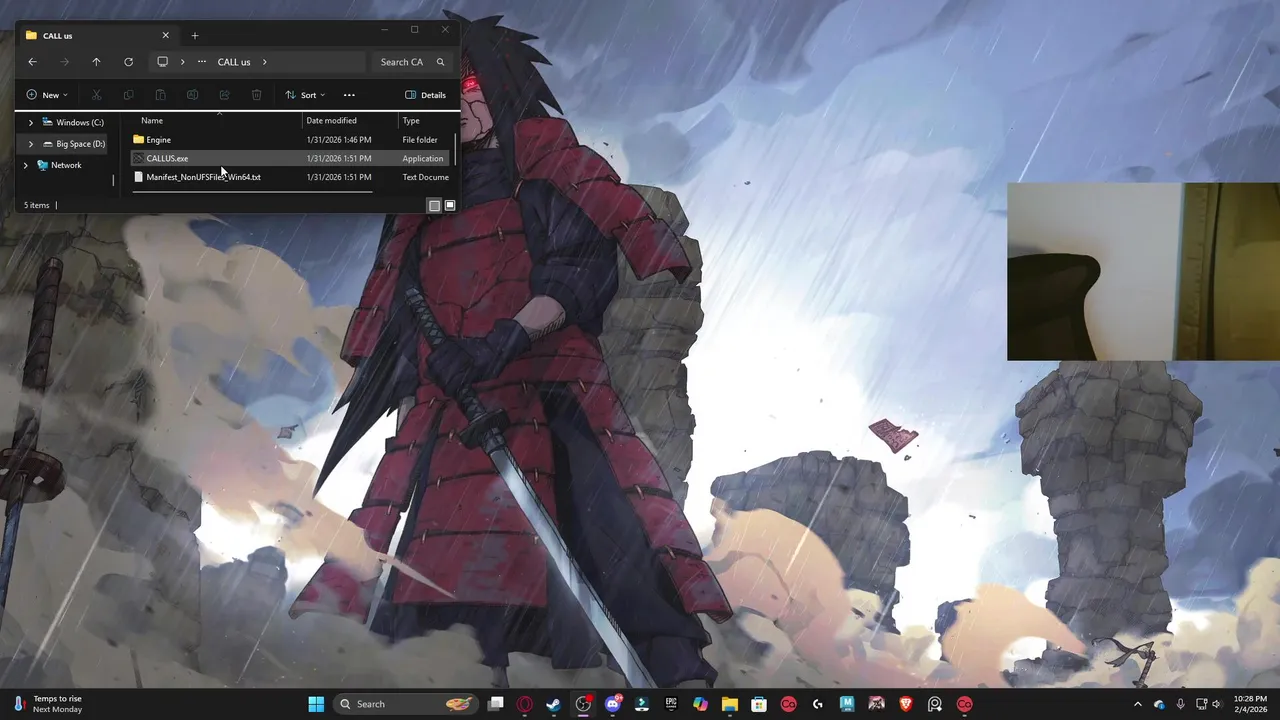
Task: Switch to details list view icon
Action: point(434,205)
